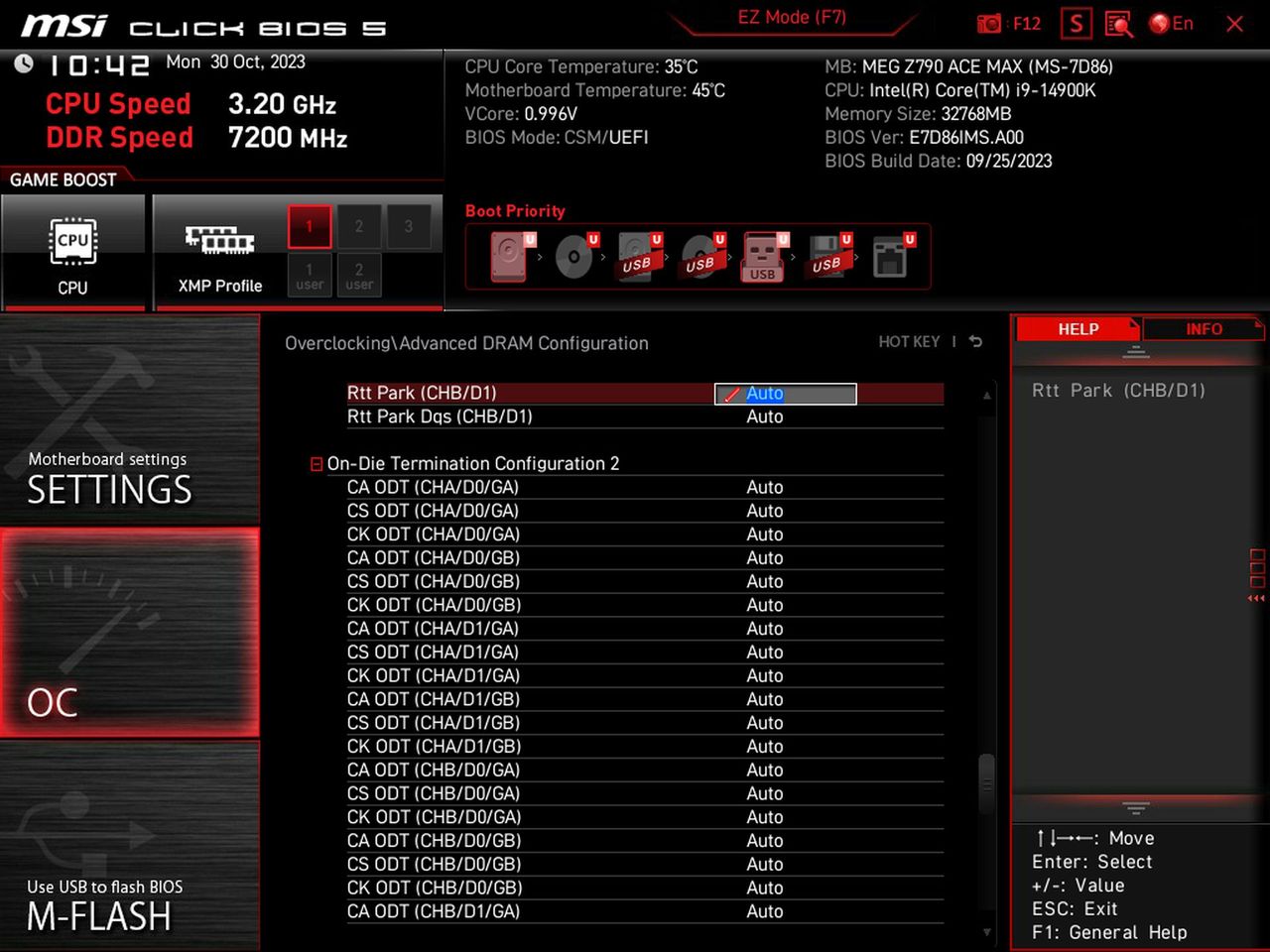This screenshot has width=1270, height=952.
Task: Click the back arrow beside HOT KEY
Action: [976, 341]
